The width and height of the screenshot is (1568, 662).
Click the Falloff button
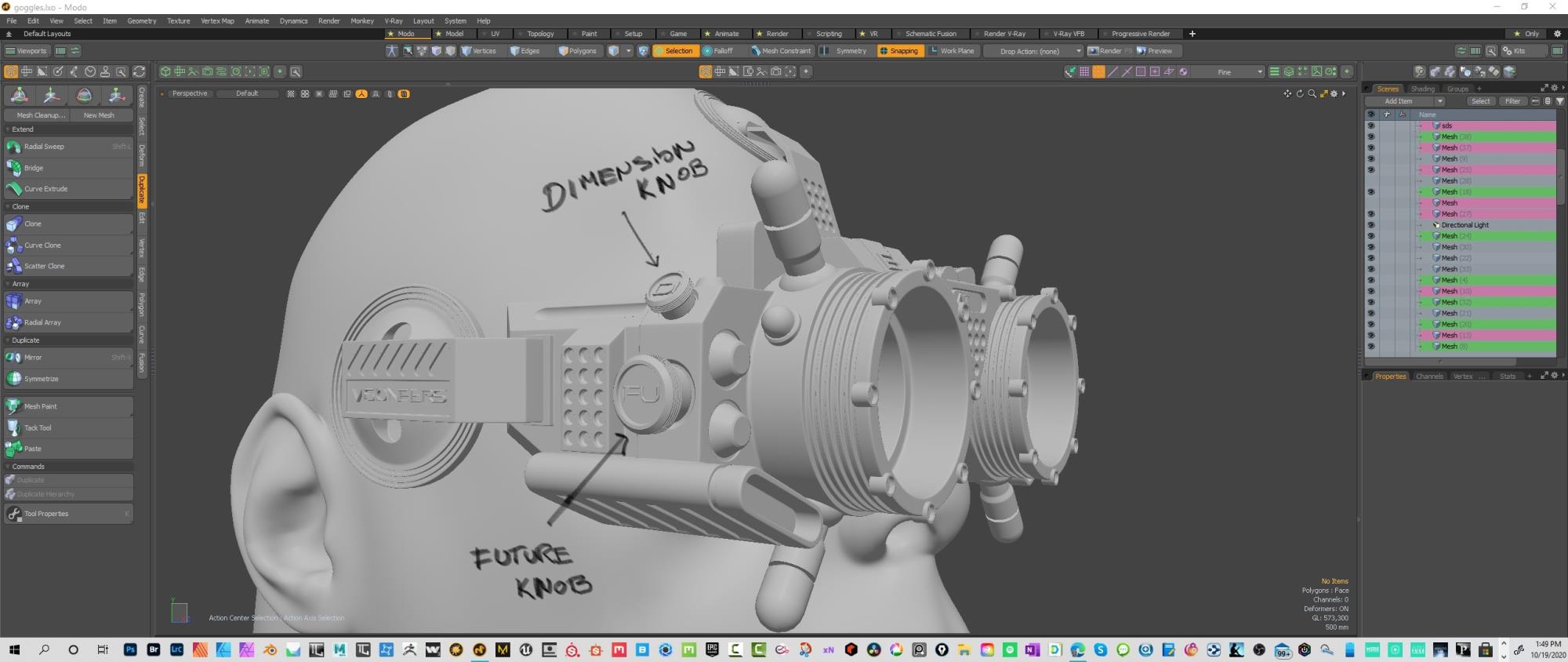[718, 51]
